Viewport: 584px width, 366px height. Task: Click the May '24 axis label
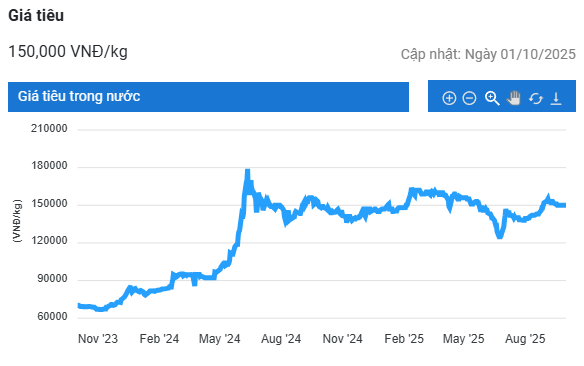[x=220, y=339]
